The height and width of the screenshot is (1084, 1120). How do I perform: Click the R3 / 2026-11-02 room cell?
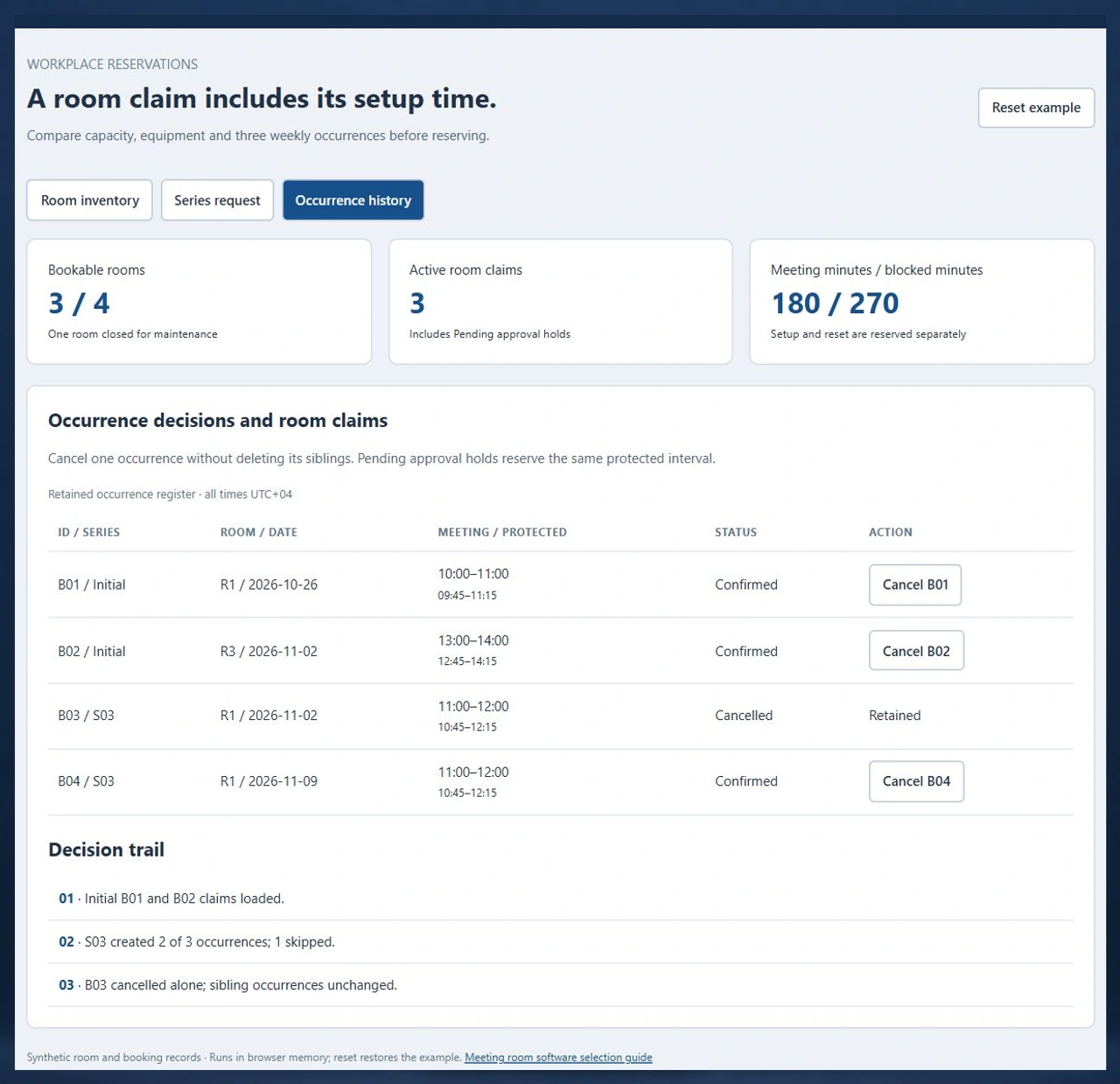pyautogui.click(x=269, y=651)
